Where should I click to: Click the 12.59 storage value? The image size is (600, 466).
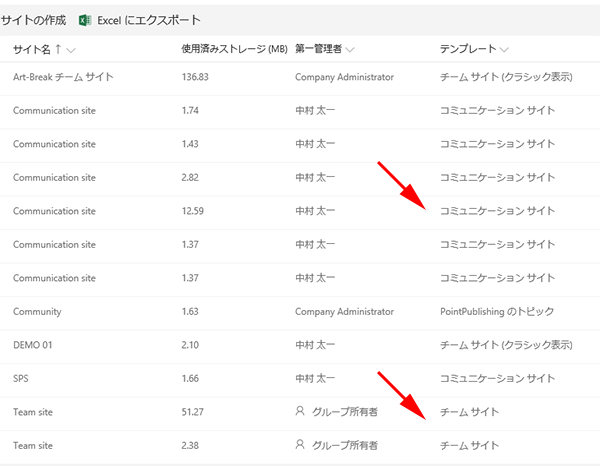192,211
